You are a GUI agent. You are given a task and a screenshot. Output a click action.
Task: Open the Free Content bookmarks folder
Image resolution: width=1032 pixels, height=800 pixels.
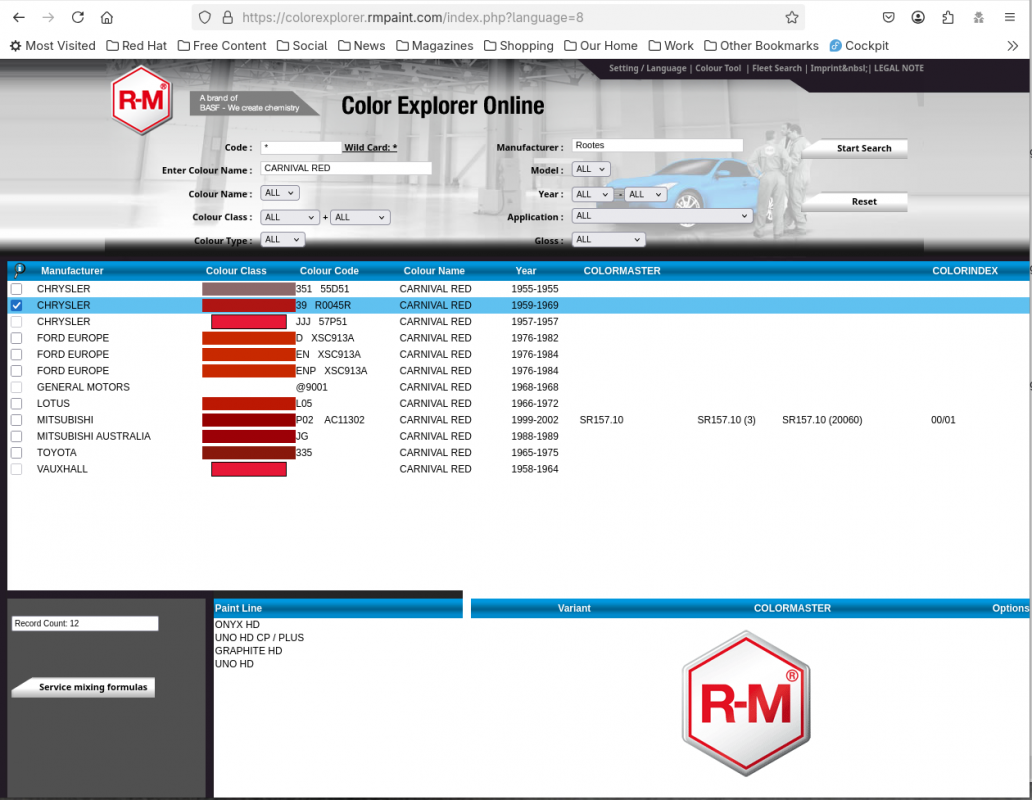click(222, 46)
